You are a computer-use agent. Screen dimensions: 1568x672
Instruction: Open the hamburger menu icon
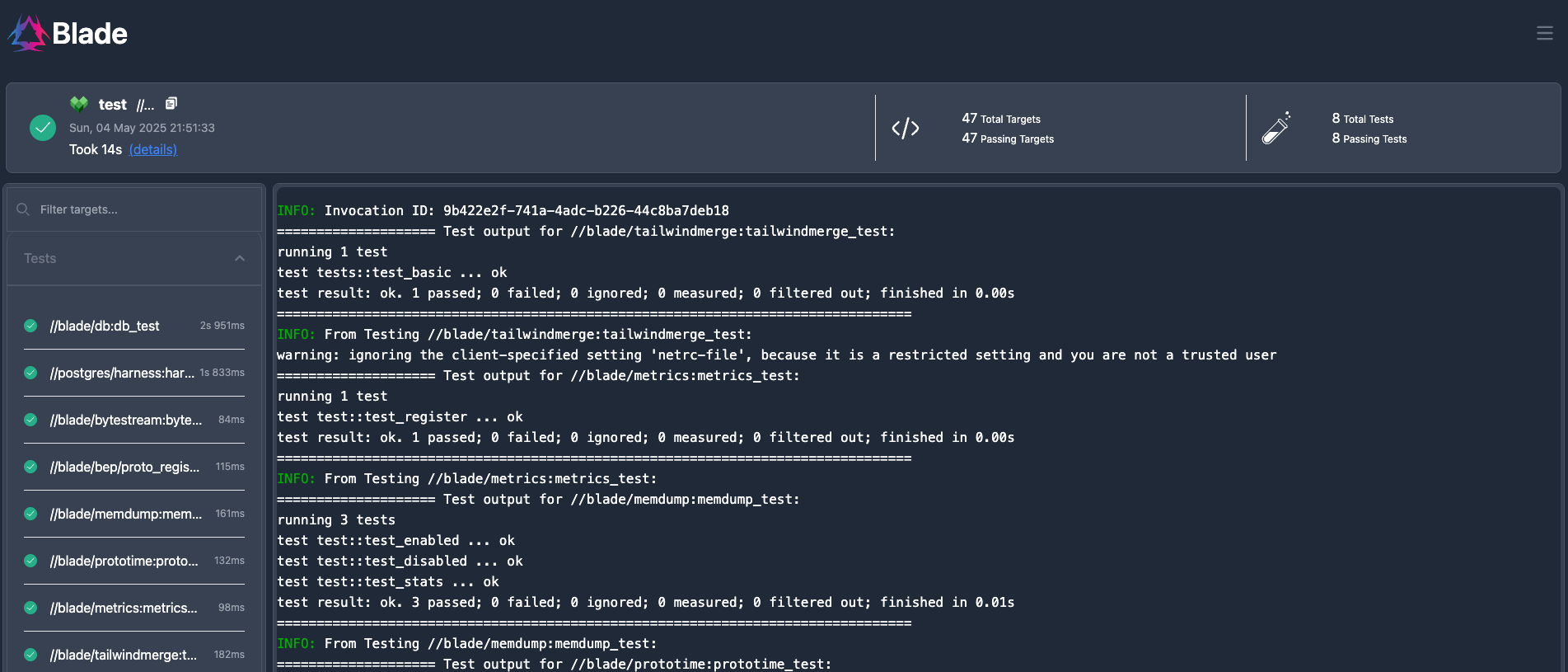pyautogui.click(x=1544, y=33)
